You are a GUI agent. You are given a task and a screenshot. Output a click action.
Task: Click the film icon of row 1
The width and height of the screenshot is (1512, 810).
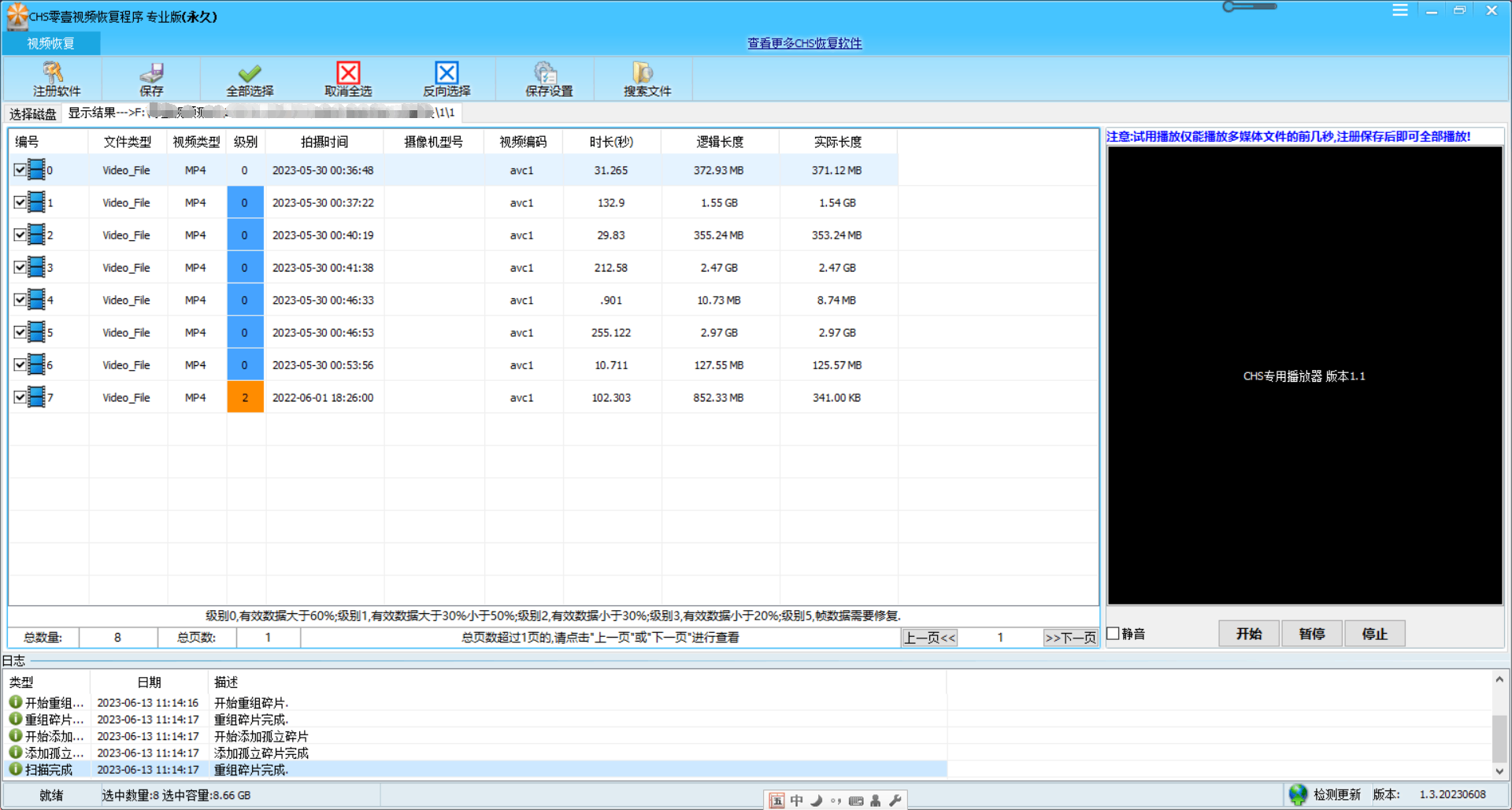pyautogui.click(x=36, y=202)
